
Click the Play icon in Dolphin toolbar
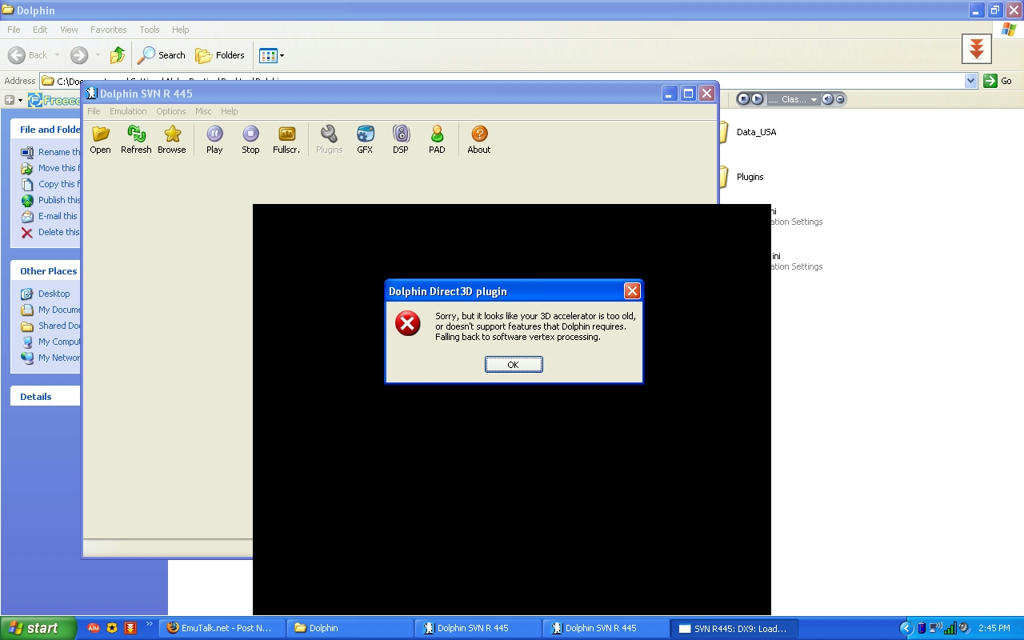pyautogui.click(x=214, y=140)
